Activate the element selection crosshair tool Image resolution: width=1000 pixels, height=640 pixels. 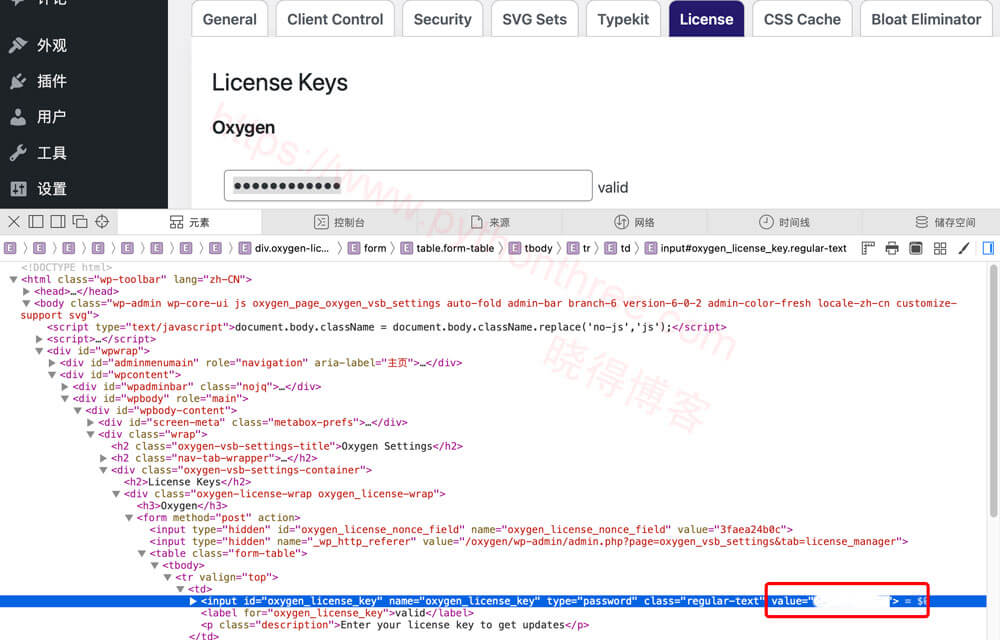102,222
